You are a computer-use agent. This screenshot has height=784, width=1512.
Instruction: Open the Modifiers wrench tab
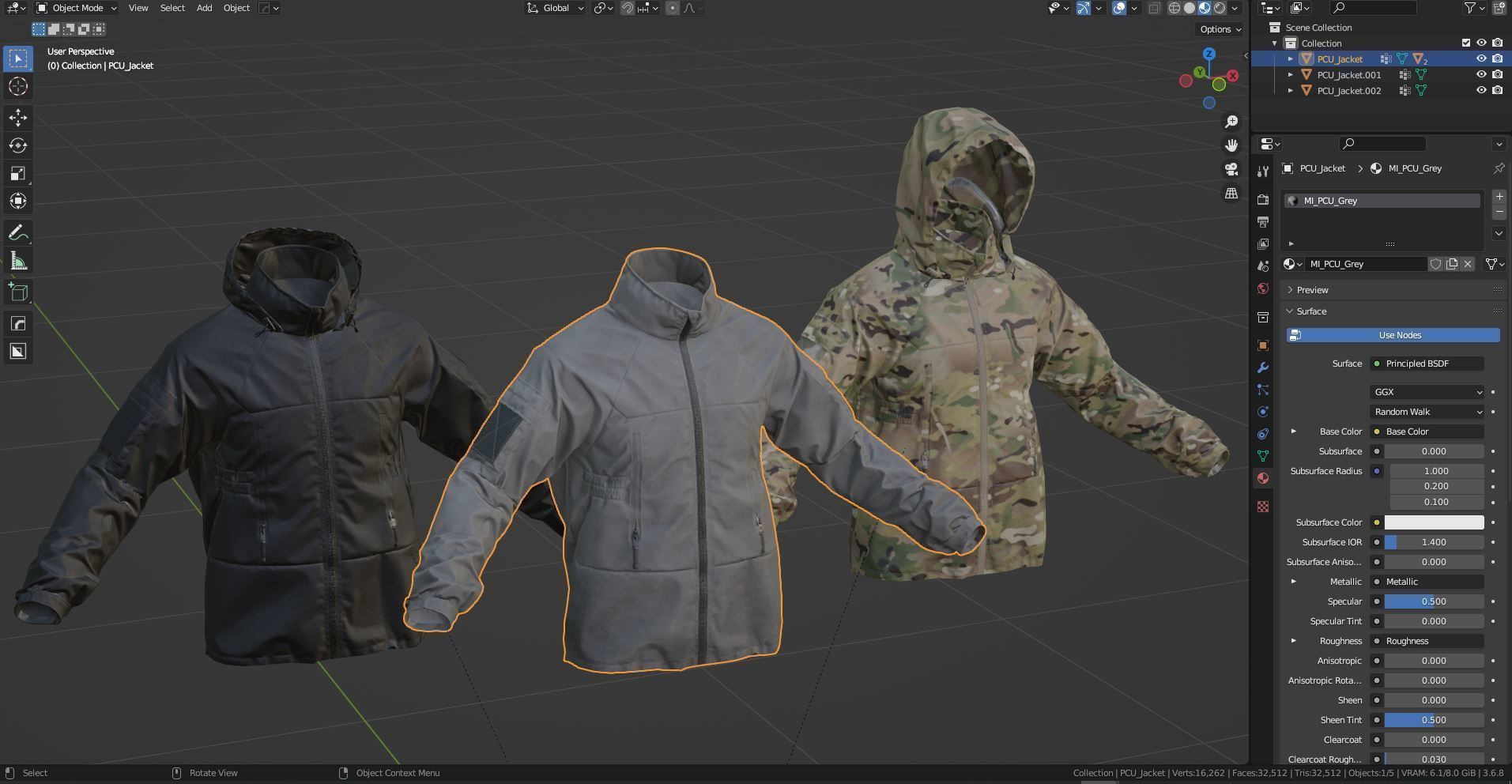(1263, 367)
